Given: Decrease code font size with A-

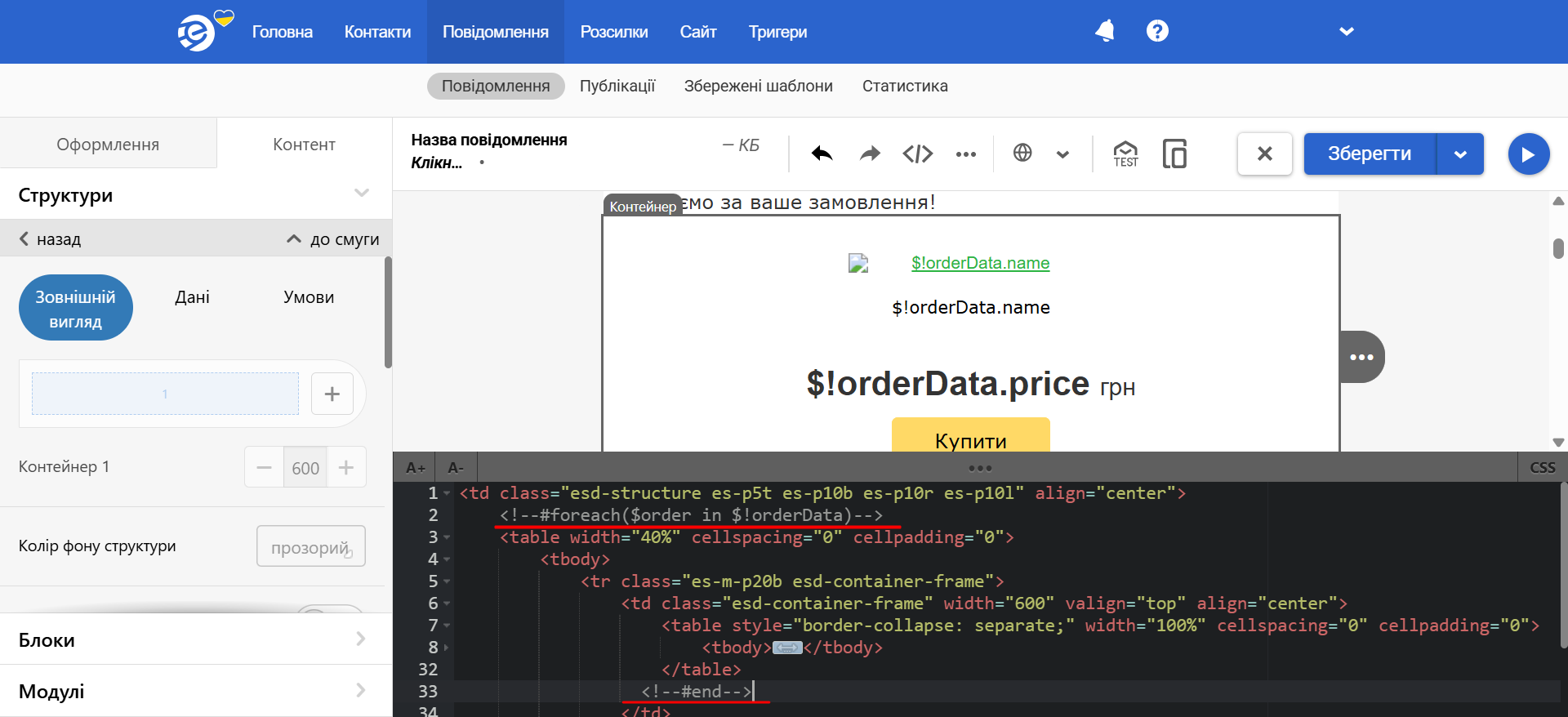Looking at the screenshot, I should [456, 467].
